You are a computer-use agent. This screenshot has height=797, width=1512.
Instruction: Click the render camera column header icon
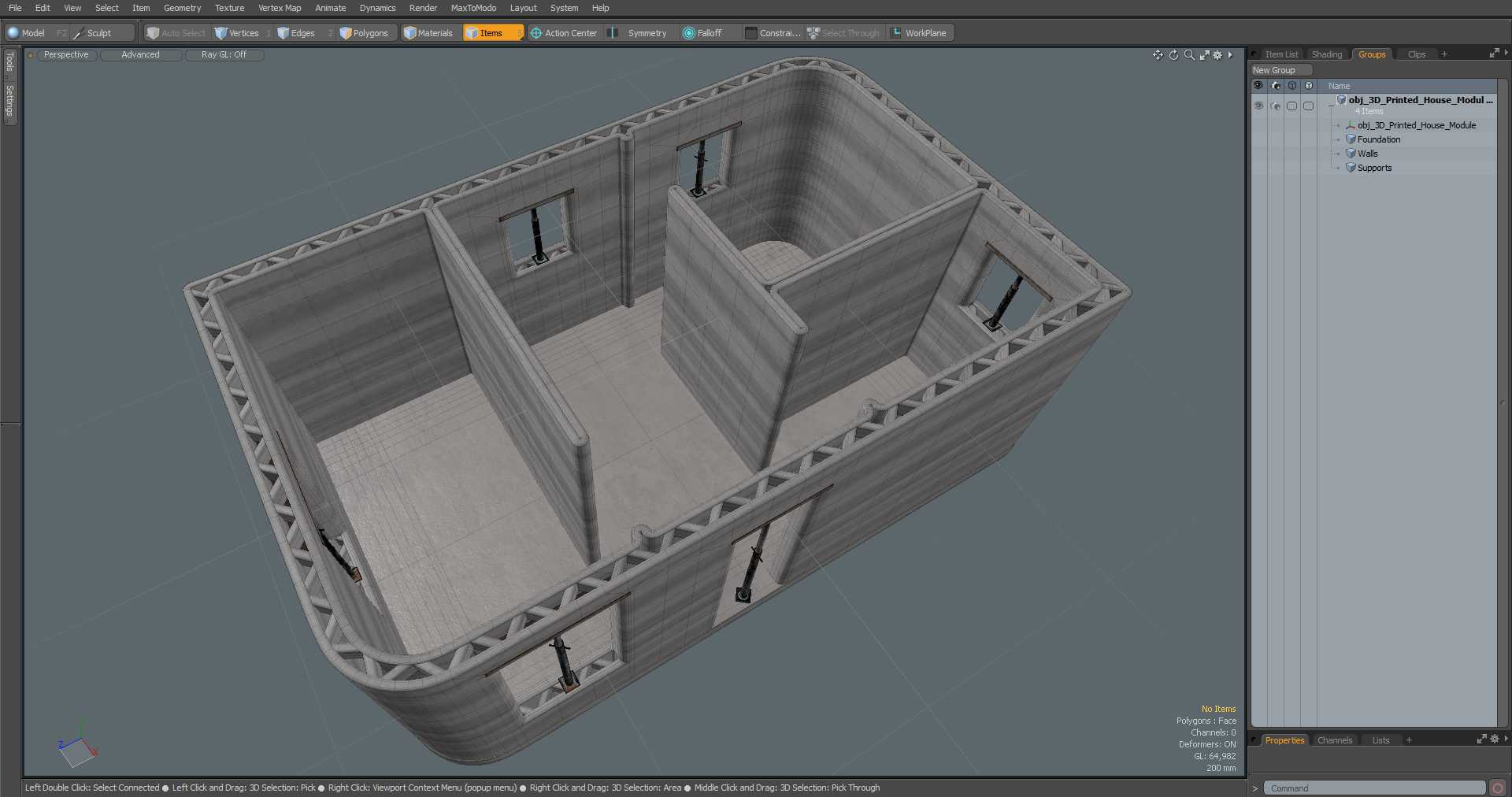[1275, 86]
